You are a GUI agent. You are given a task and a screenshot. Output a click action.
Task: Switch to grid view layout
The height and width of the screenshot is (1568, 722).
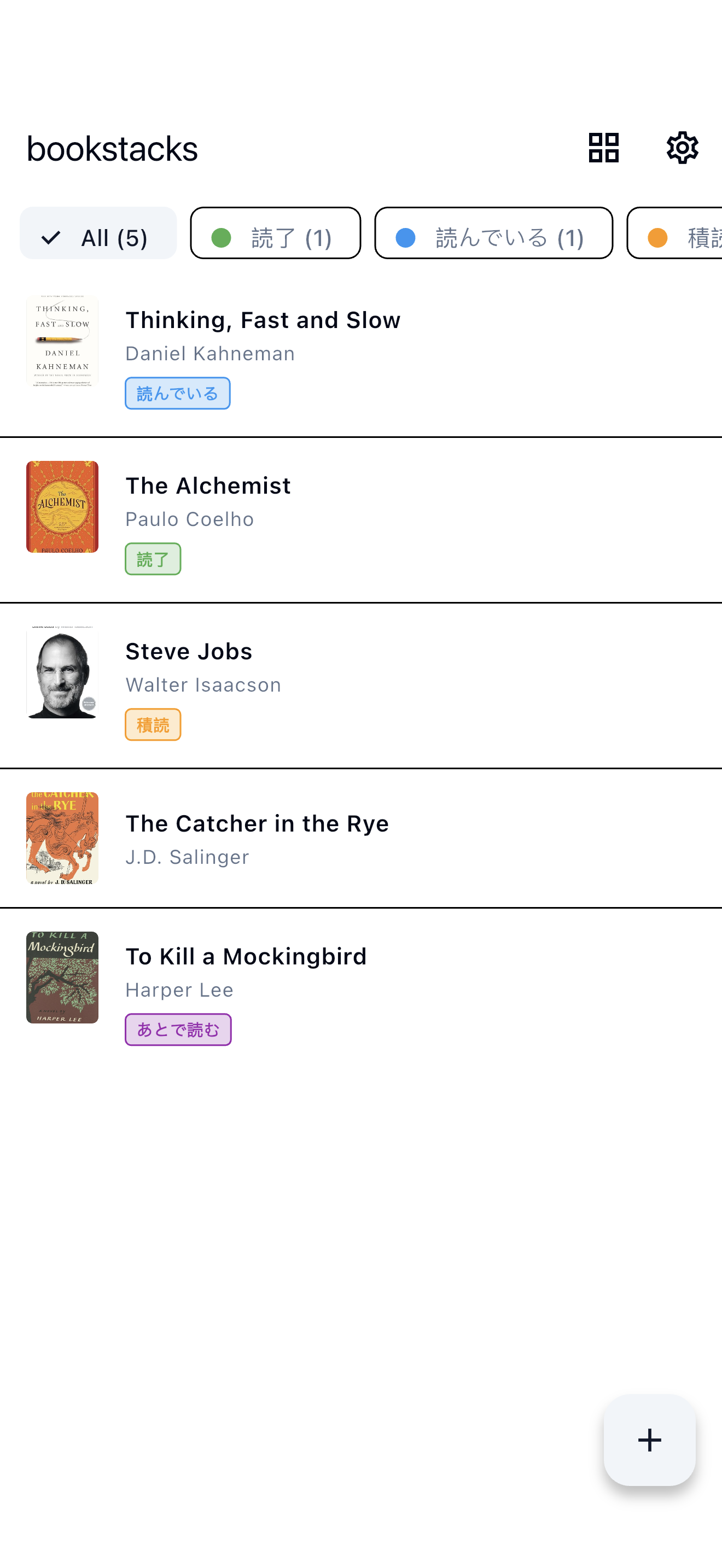pyautogui.click(x=603, y=147)
